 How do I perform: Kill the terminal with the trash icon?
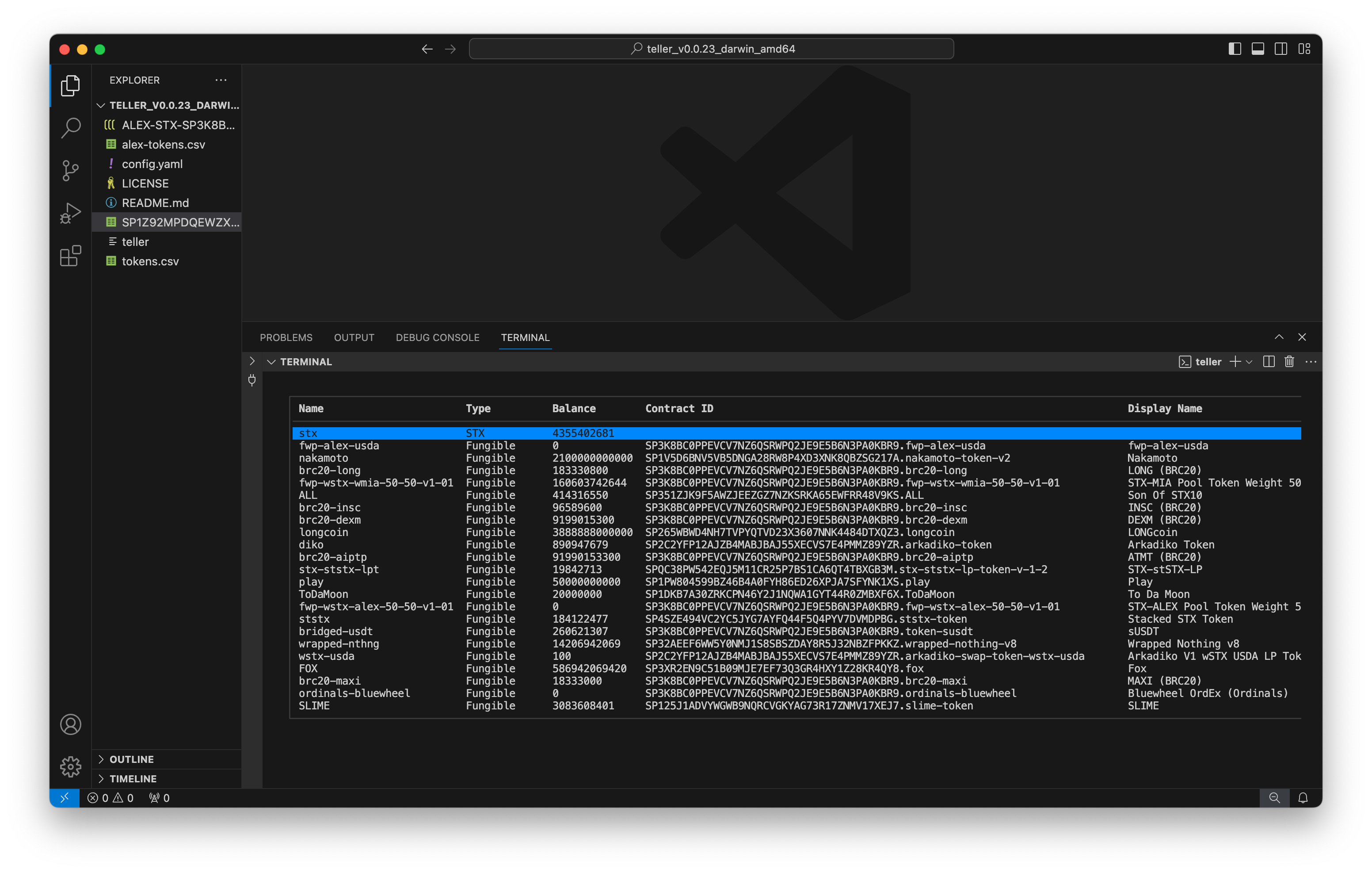[x=1289, y=361]
